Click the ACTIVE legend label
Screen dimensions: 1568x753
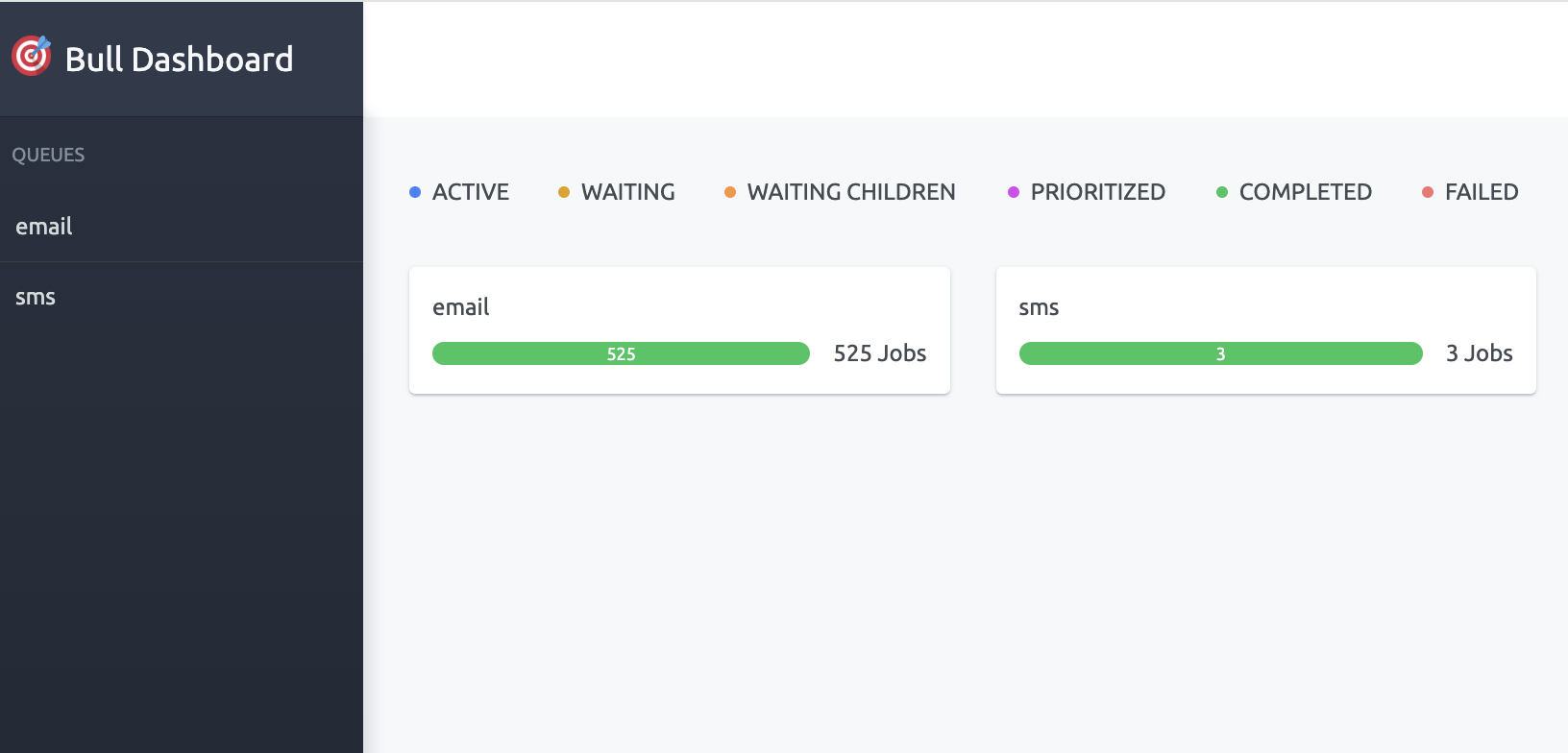(x=471, y=192)
